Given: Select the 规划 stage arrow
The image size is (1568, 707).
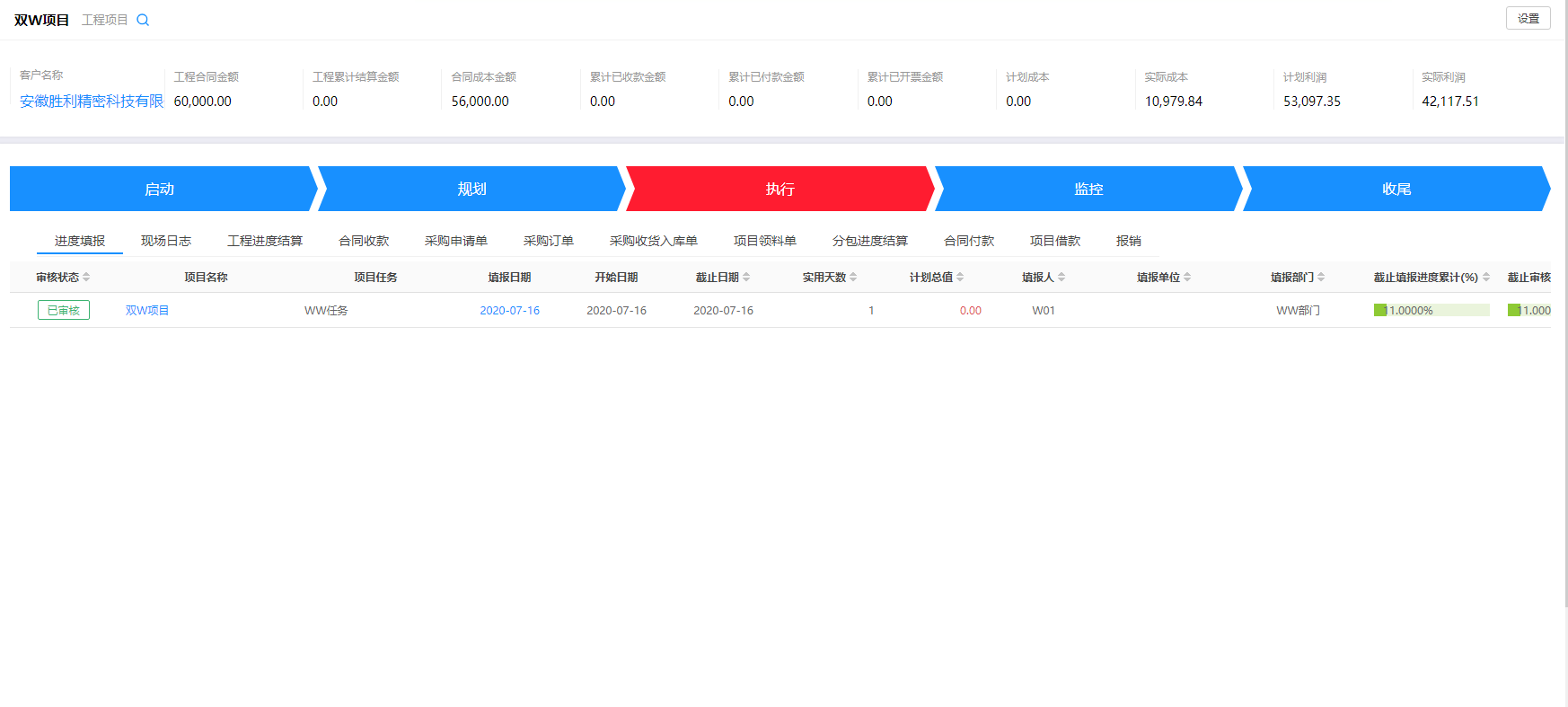Looking at the screenshot, I should tap(471, 189).
